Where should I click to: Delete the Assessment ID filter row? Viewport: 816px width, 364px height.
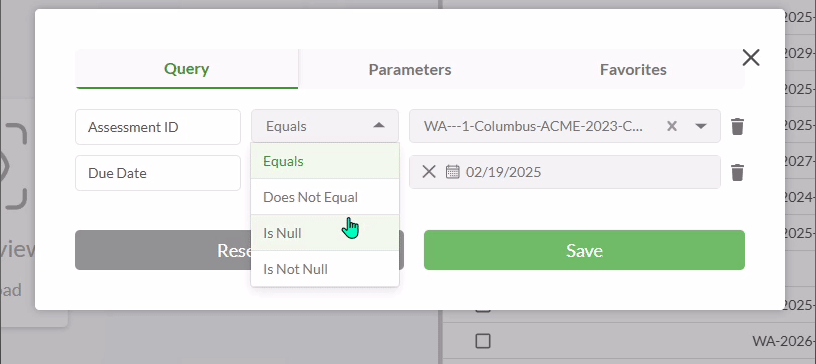[x=737, y=127]
